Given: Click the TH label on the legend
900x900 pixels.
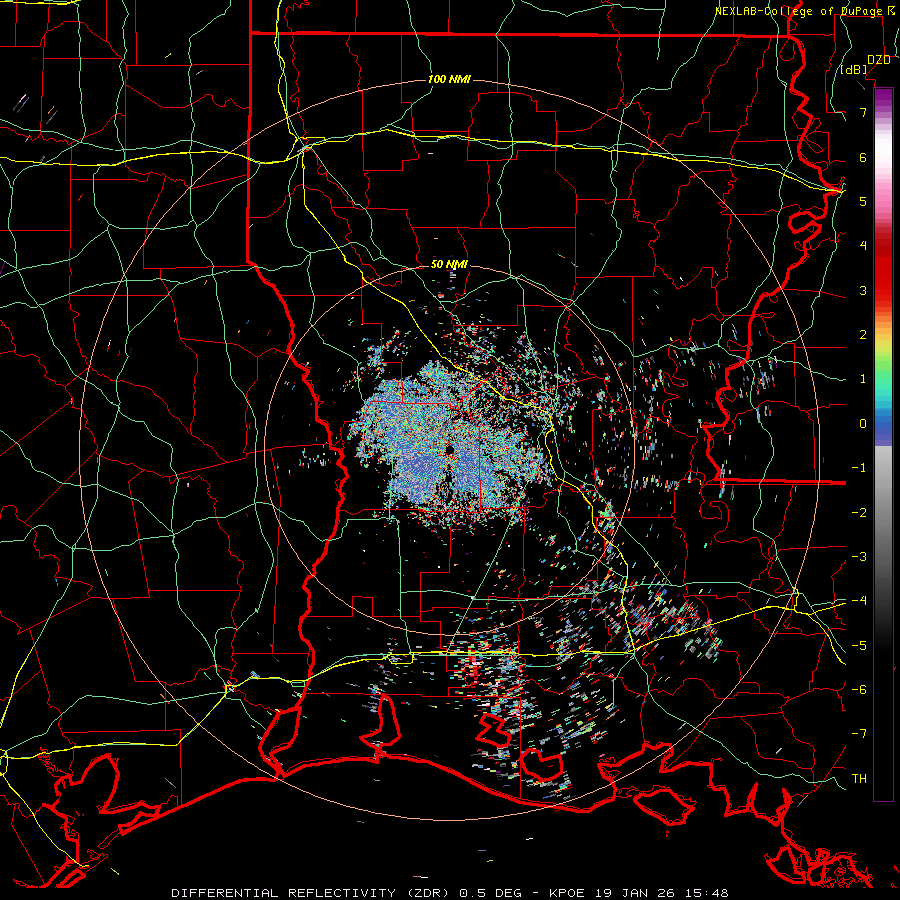Looking at the screenshot, I should point(859,778).
